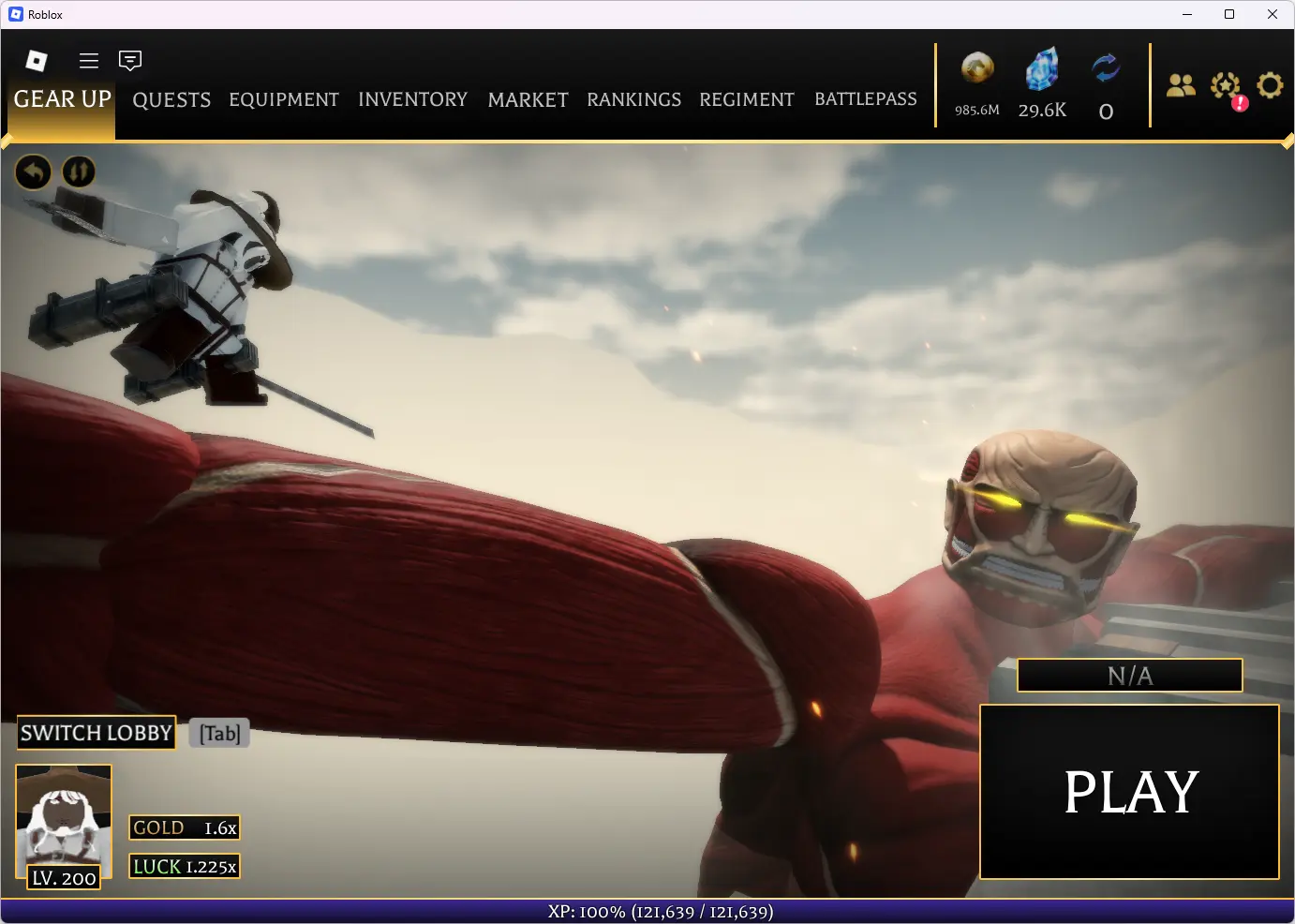Open the QUESTS tab

(x=171, y=99)
